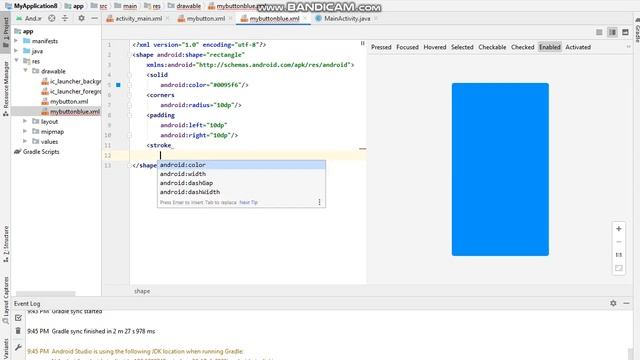This screenshot has width=640, height=360.
Task: Choose android:dashWidth from autocomplete
Action: click(241, 192)
